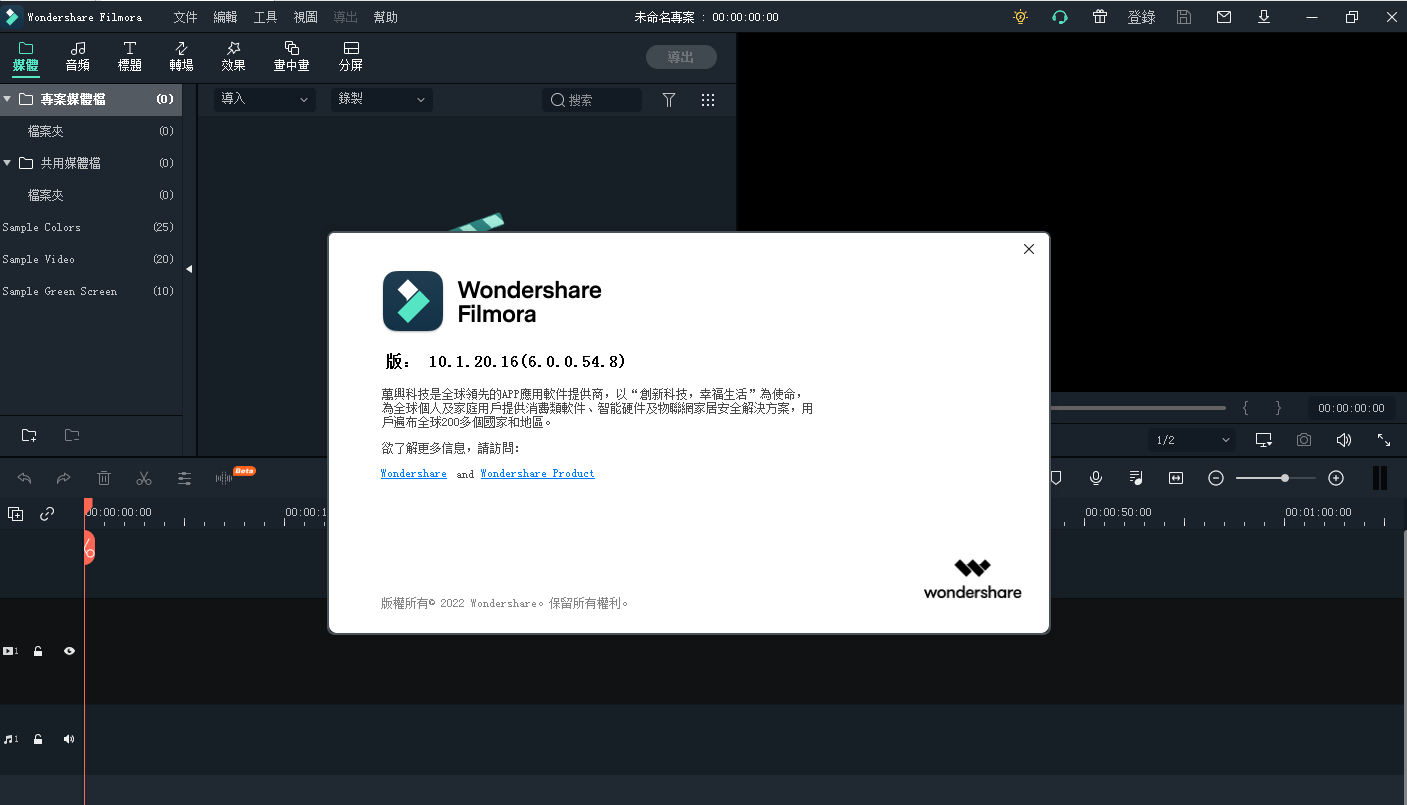The width and height of the screenshot is (1407, 805).
Task: Open the mail message icon
Action: pyautogui.click(x=1224, y=17)
